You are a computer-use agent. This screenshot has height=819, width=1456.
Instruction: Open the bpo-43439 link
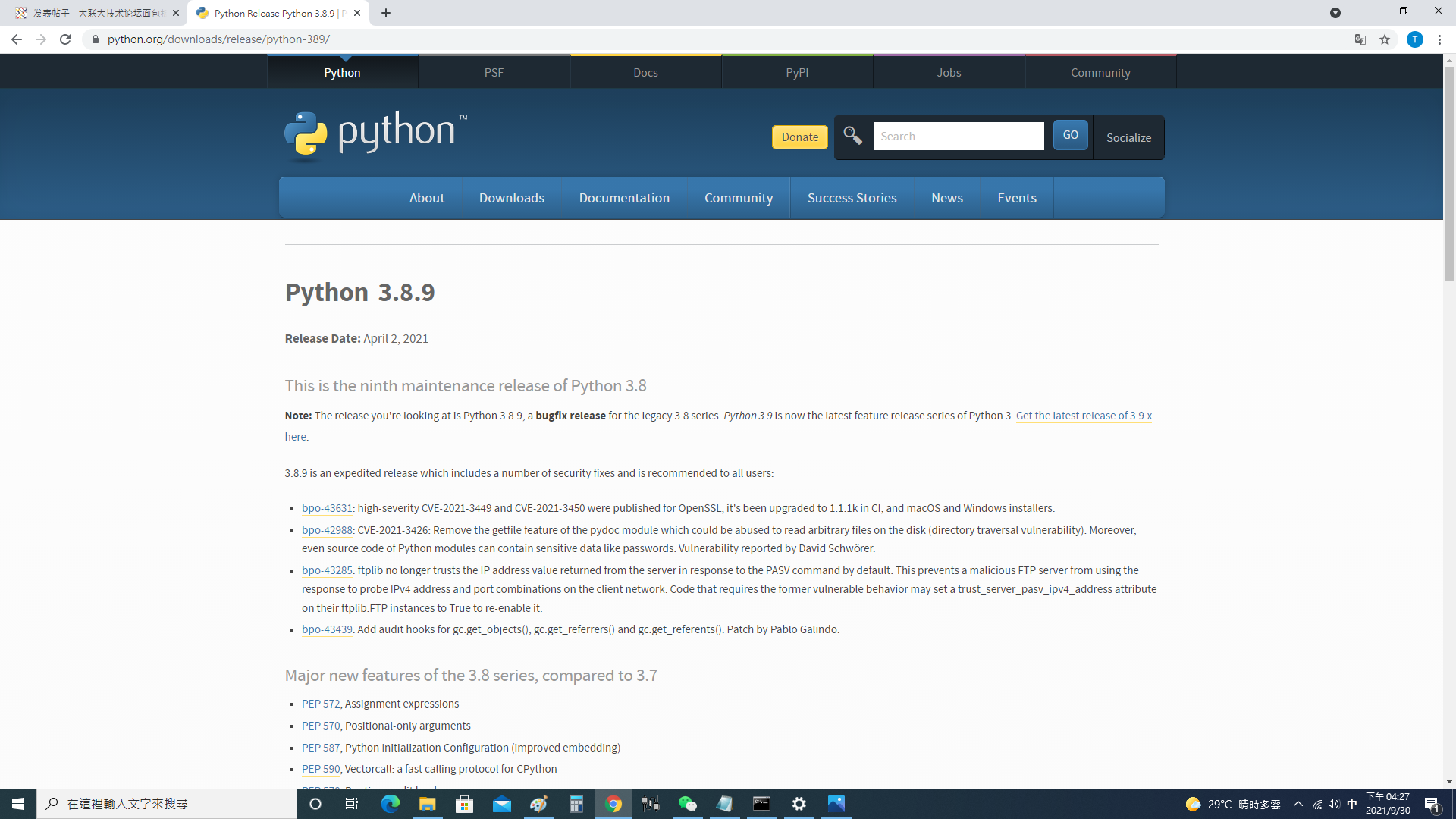(x=327, y=629)
